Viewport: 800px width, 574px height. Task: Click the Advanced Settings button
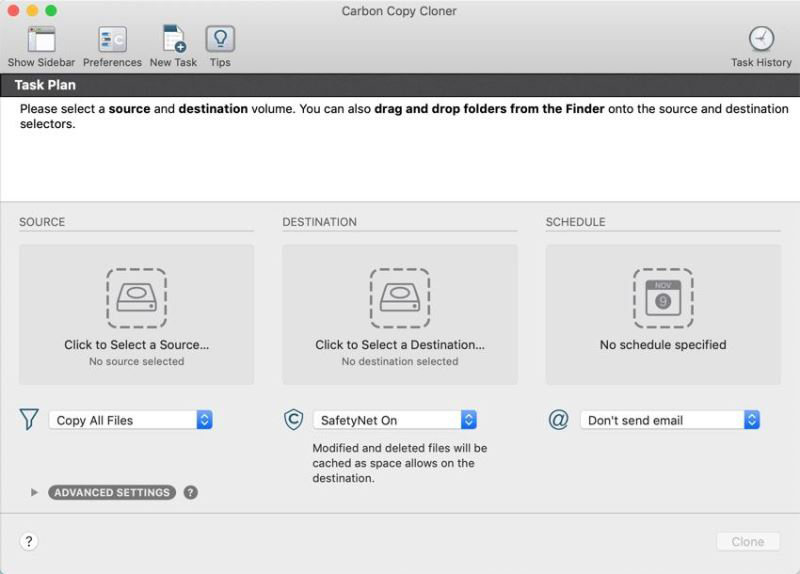point(112,492)
